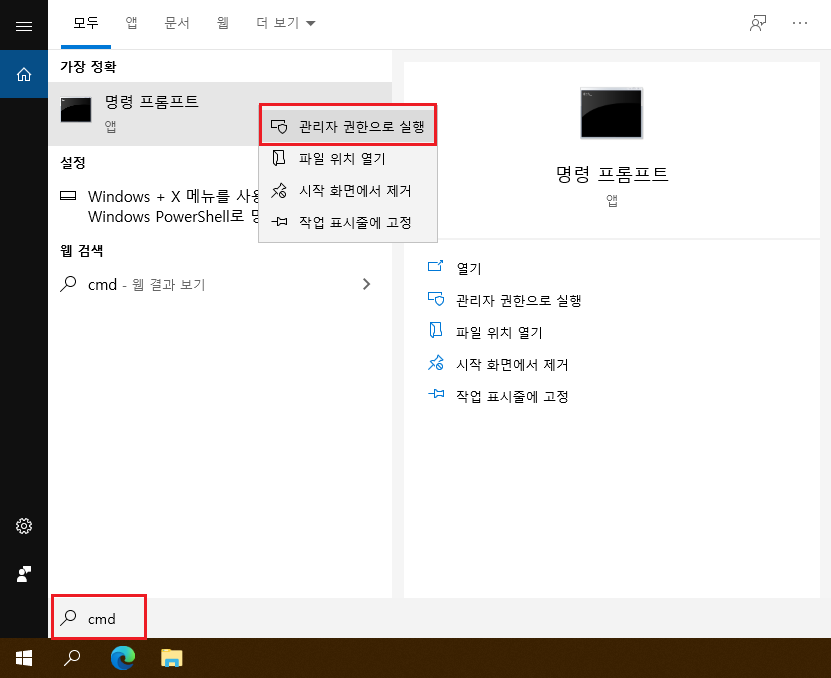
Task: Click the unpin-from-start icon in preview pane
Action: tap(436, 363)
